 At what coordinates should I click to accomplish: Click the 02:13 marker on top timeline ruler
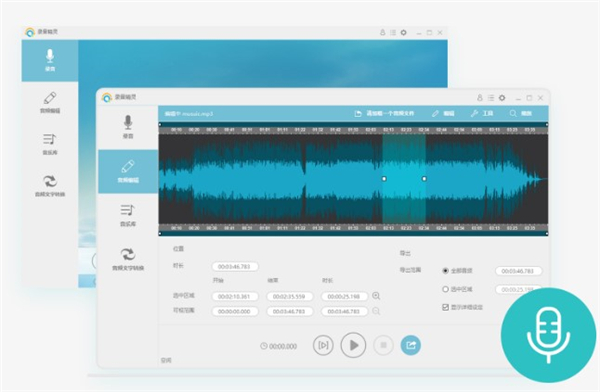pos(388,130)
